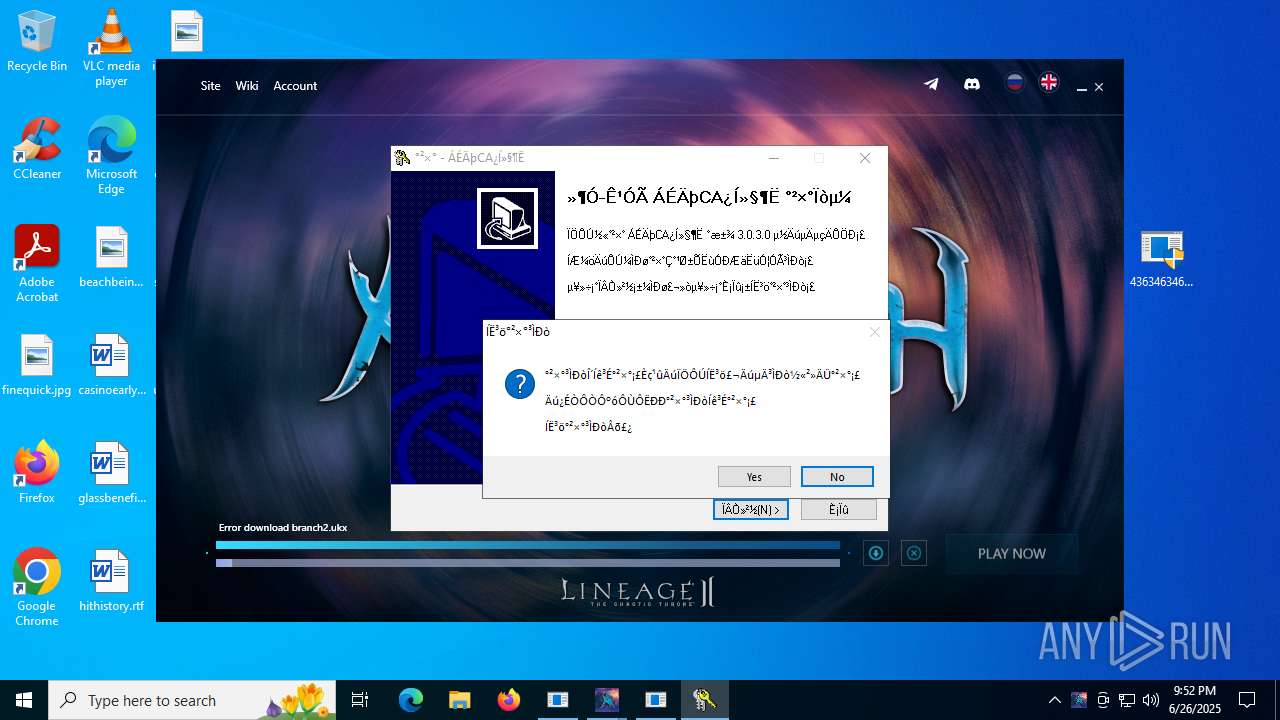Open the Windows Start menu
Viewport: 1280px width, 720px height.
[x=24, y=700]
